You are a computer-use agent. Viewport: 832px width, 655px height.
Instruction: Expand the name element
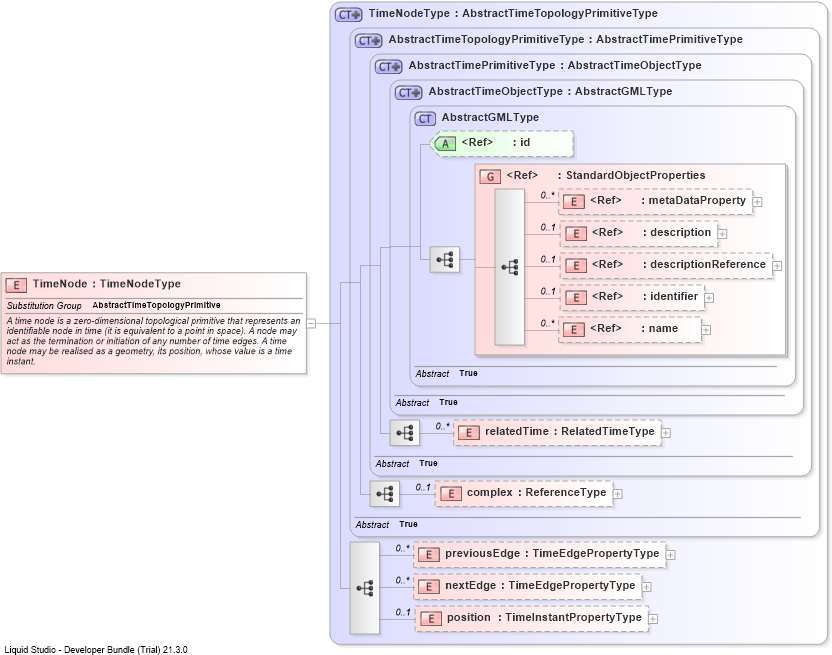pos(706,330)
